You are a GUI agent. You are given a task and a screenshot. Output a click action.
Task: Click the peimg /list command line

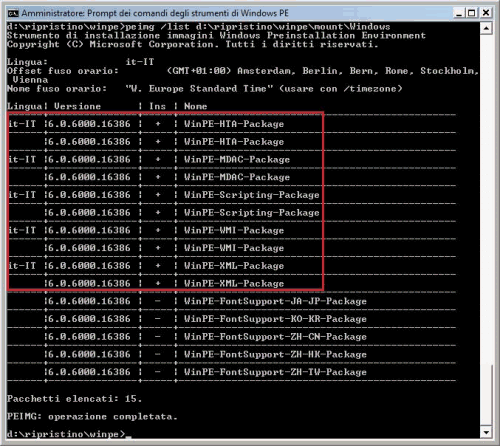pyautogui.click(x=198, y=27)
